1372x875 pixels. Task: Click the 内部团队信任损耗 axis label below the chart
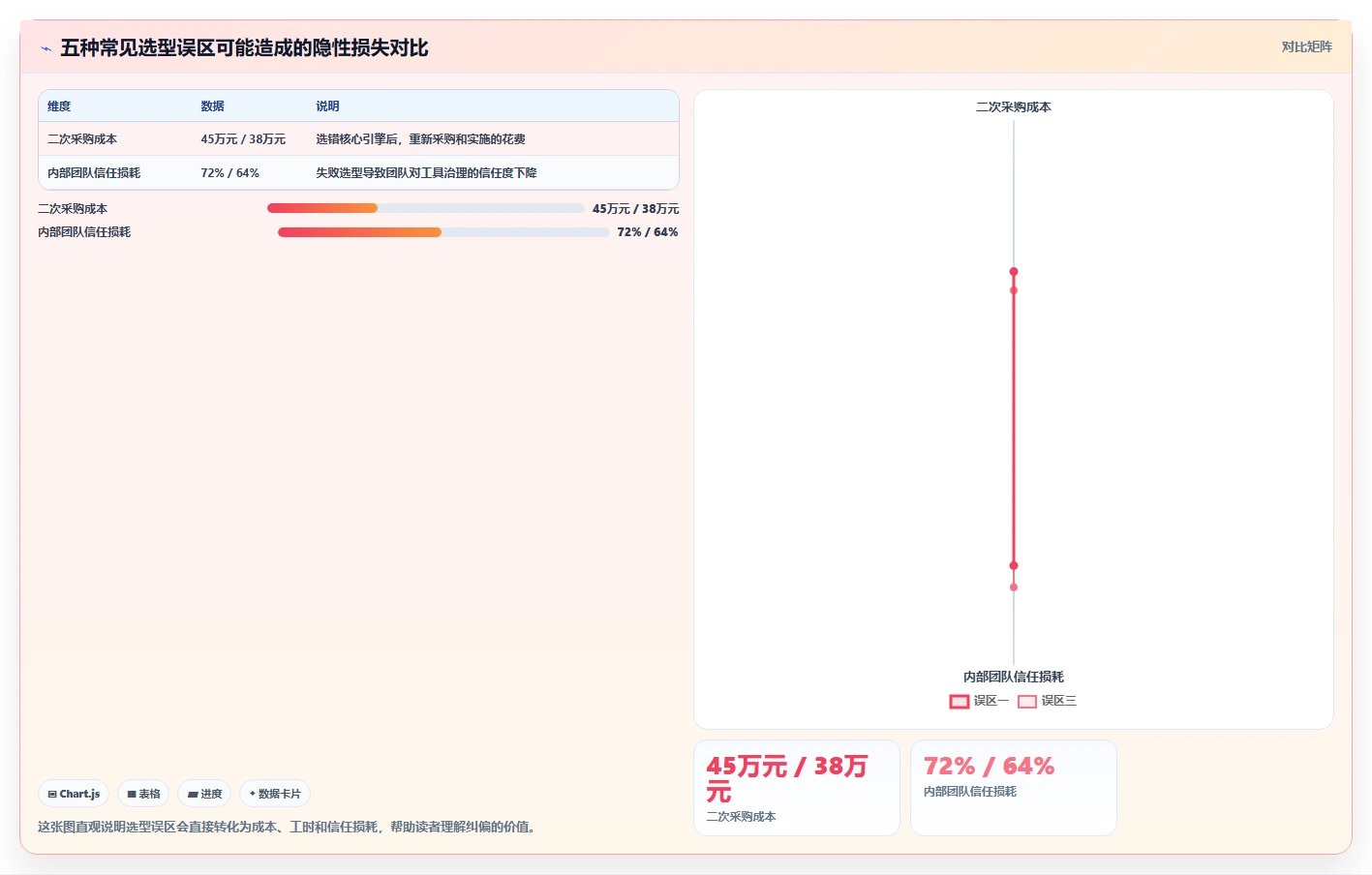click(1014, 677)
